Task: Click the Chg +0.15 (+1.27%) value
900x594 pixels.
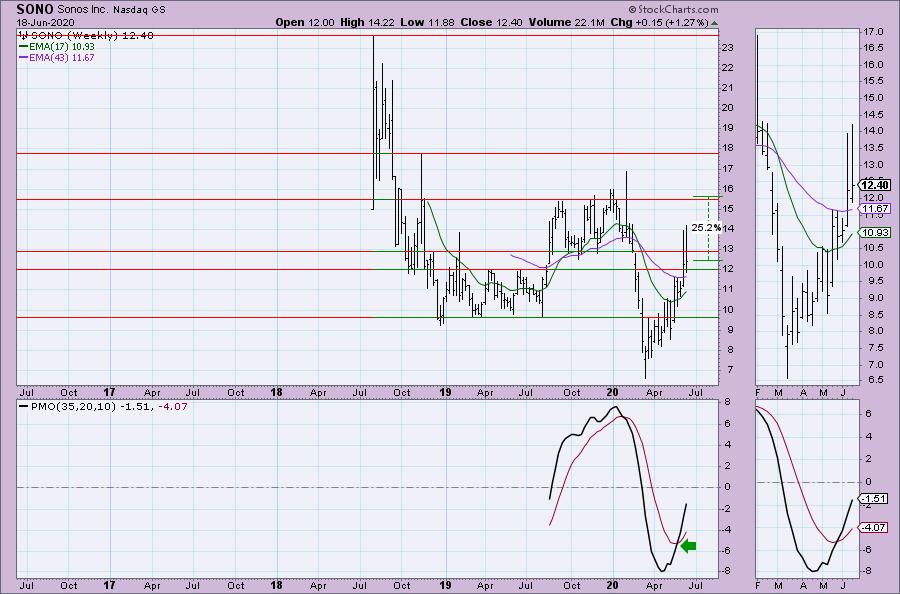Action: [x=659, y=22]
